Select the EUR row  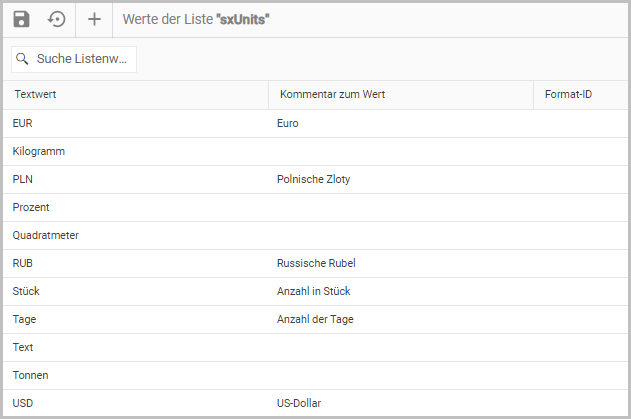[23, 123]
